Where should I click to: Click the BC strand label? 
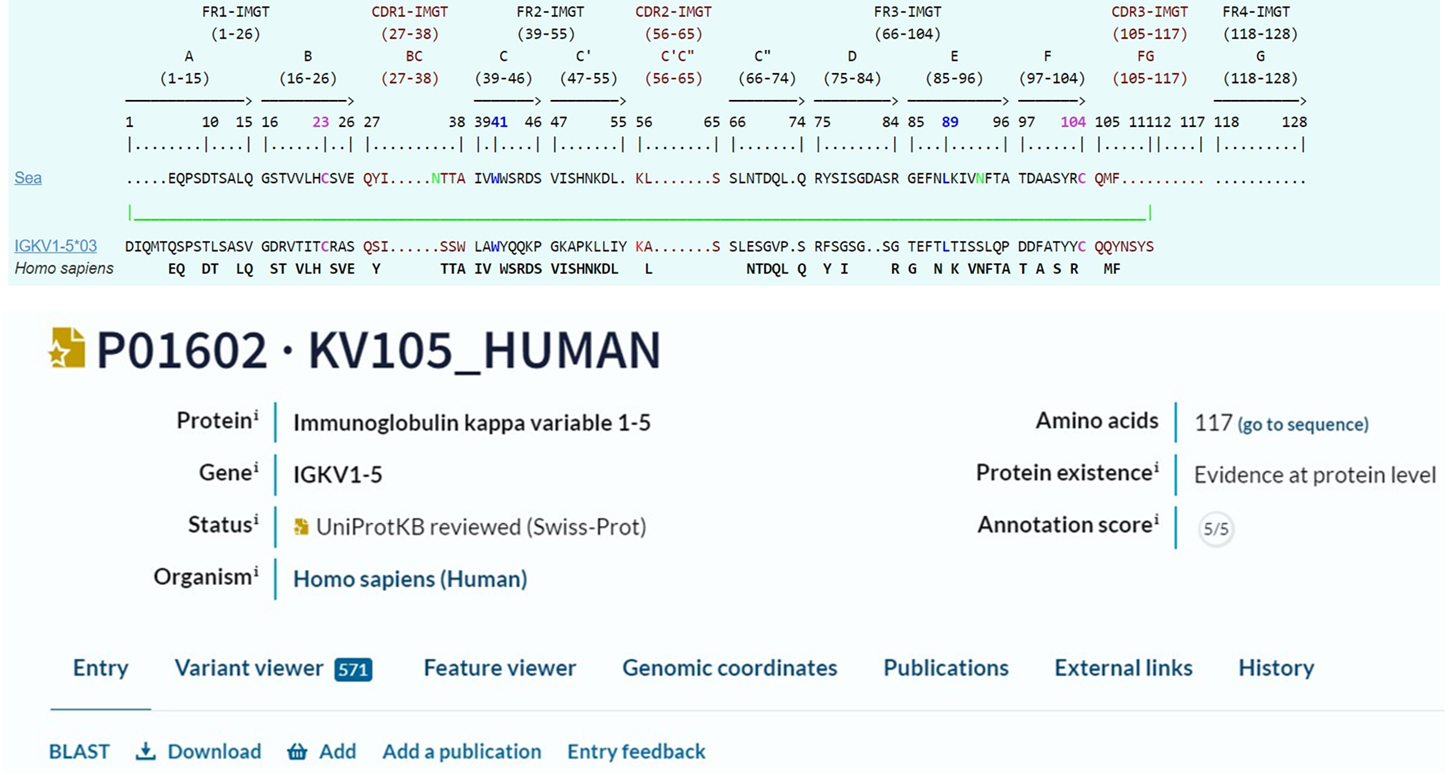415,56
